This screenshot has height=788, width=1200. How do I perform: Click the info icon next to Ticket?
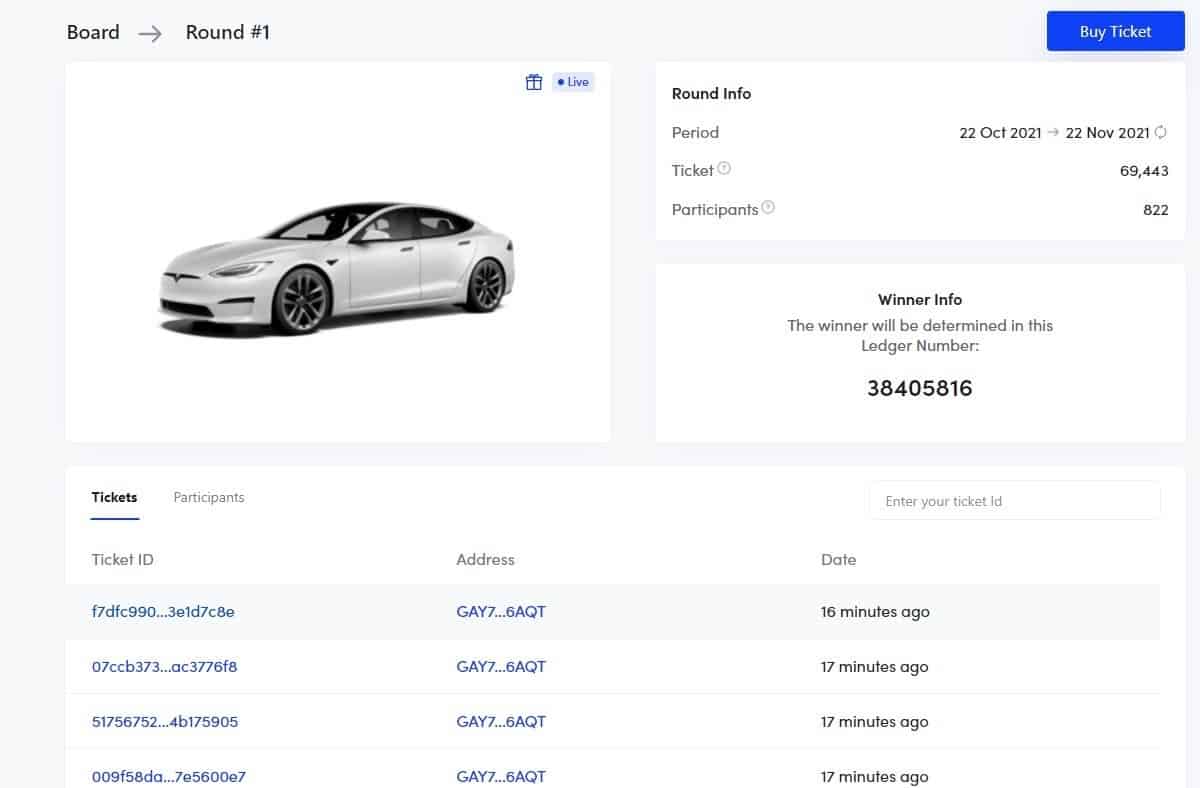[x=724, y=169]
